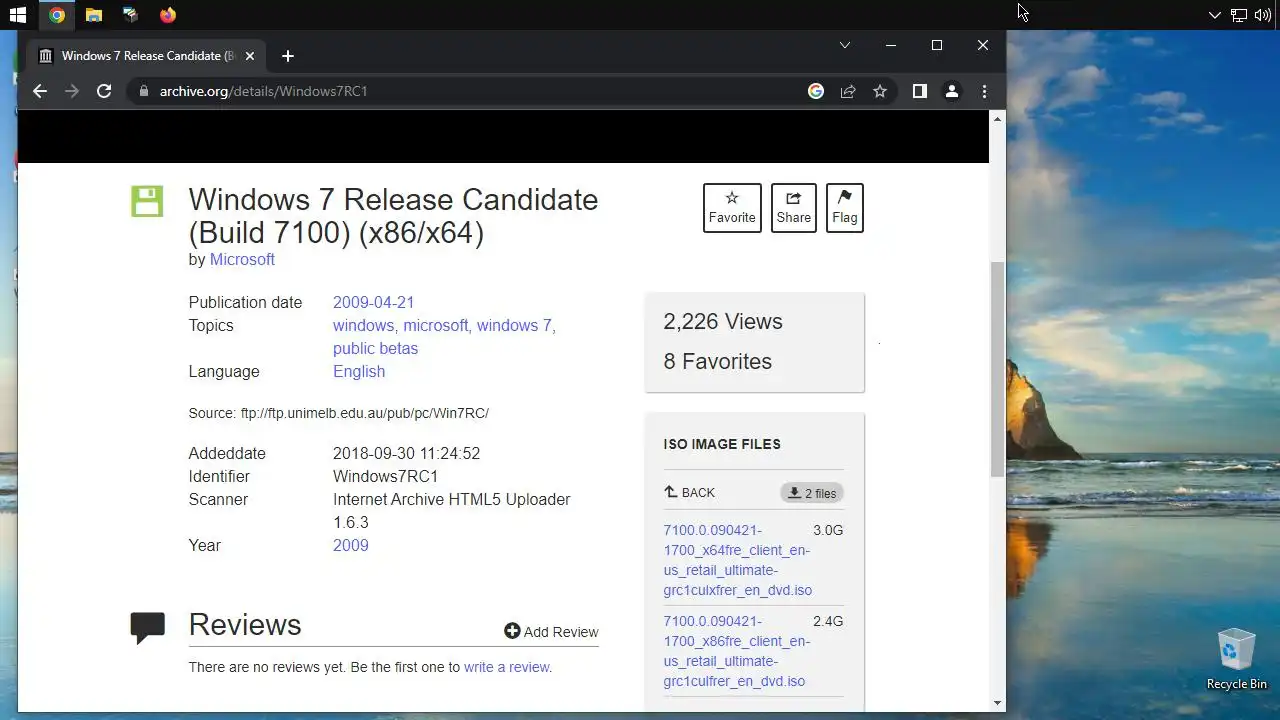Screen dimensions: 1280x720
Task: Bookmark this page with the star icon
Action: (x=880, y=91)
